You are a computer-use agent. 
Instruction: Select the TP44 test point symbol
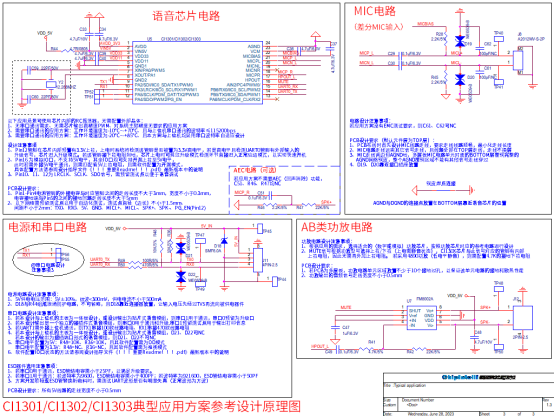[275, 281]
